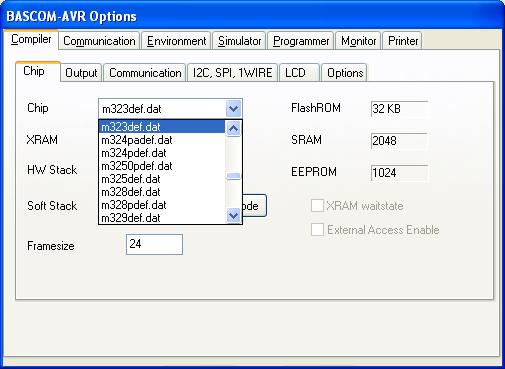Viewport: 505px width, 369px height.
Task: Click the chip list scroll-down arrow
Action: 233,216
